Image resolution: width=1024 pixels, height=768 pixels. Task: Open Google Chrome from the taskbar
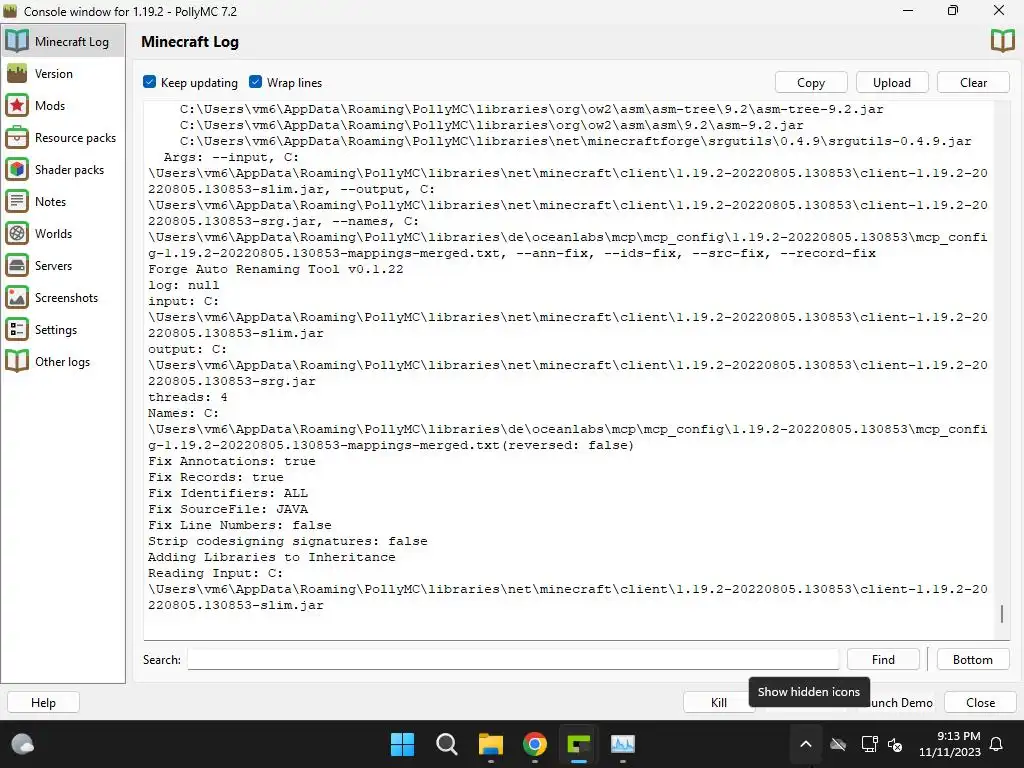(535, 744)
